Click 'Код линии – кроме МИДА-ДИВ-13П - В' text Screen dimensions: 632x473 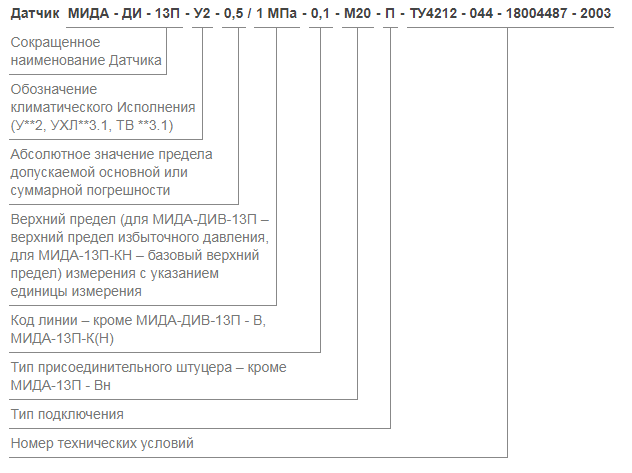click(x=137, y=320)
